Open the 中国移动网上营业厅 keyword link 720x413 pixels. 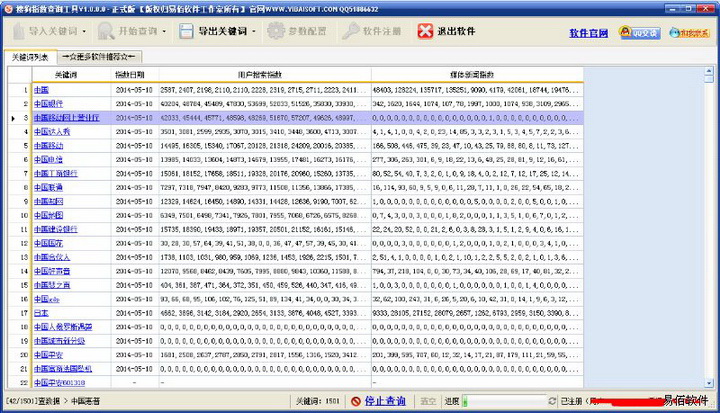67,118
